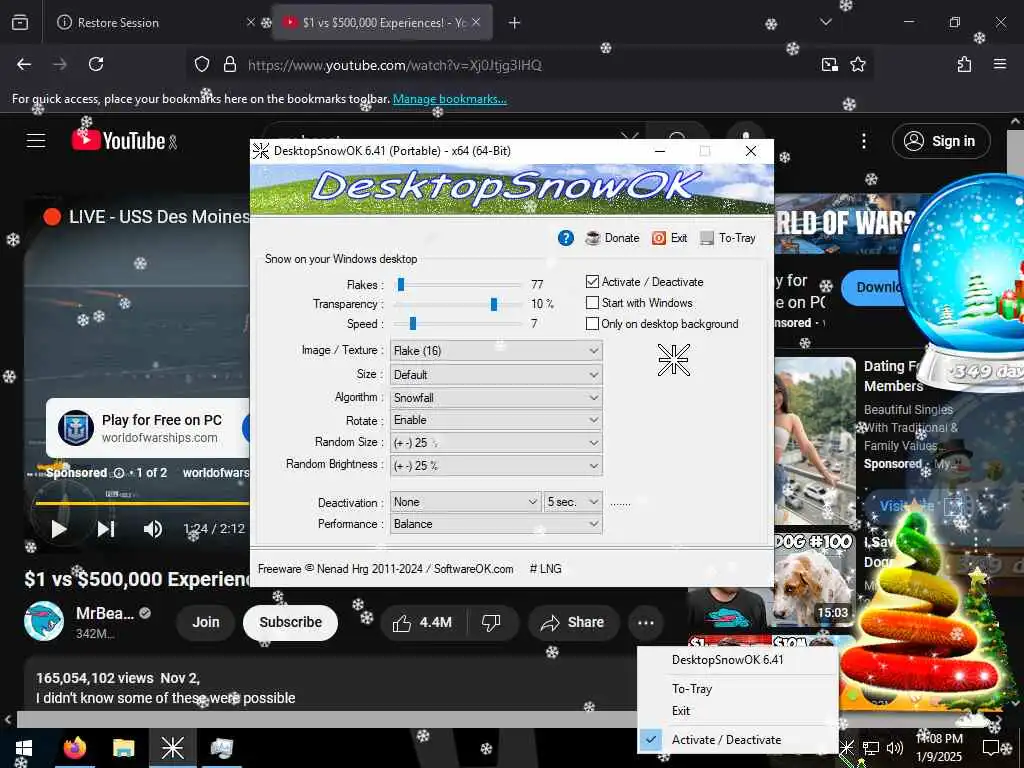Open the Windows Start menu
The height and width of the screenshot is (768, 1024).
point(24,748)
